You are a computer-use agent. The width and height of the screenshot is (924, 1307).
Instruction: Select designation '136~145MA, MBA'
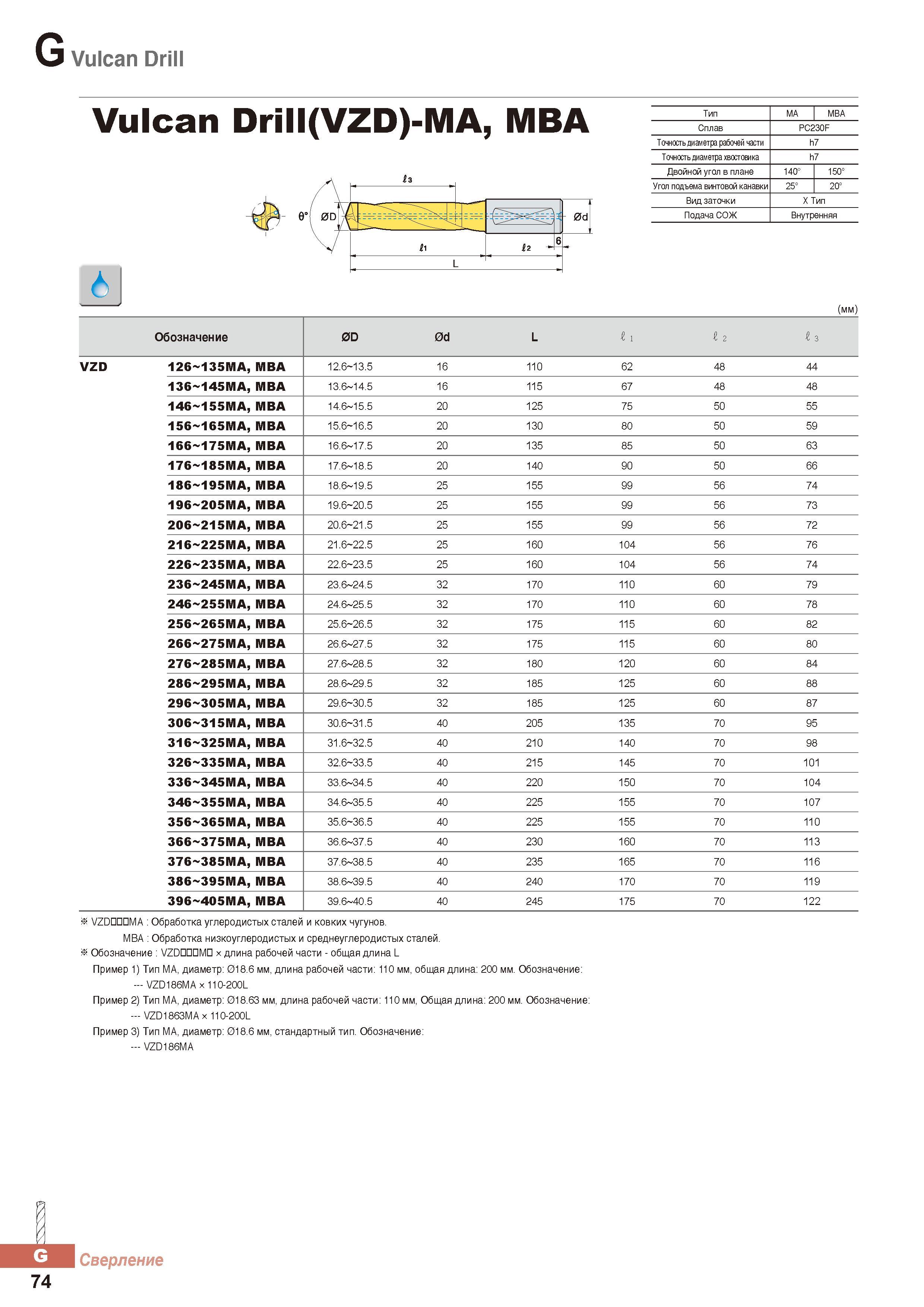[227, 386]
